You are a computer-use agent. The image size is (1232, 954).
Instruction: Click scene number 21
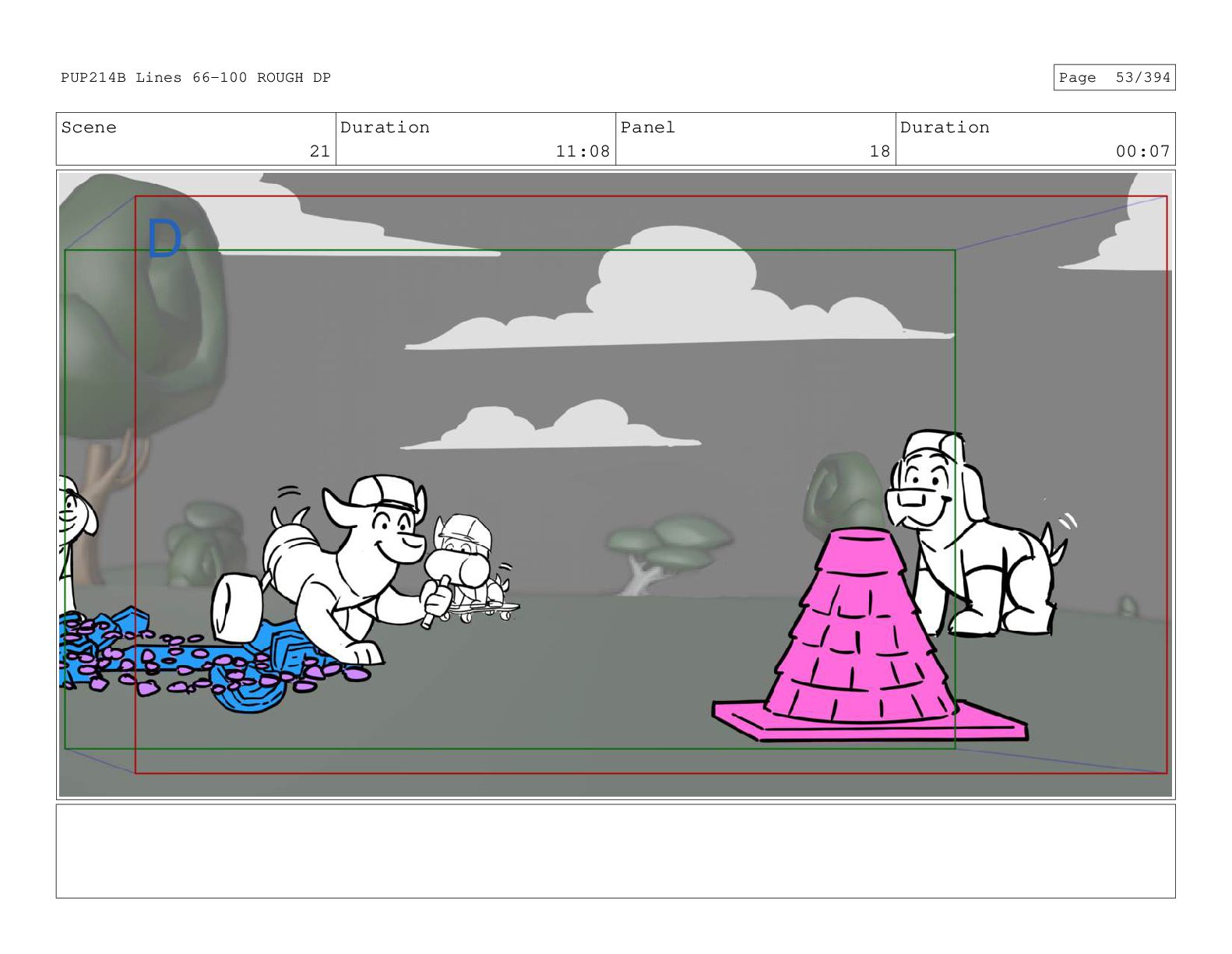click(319, 151)
